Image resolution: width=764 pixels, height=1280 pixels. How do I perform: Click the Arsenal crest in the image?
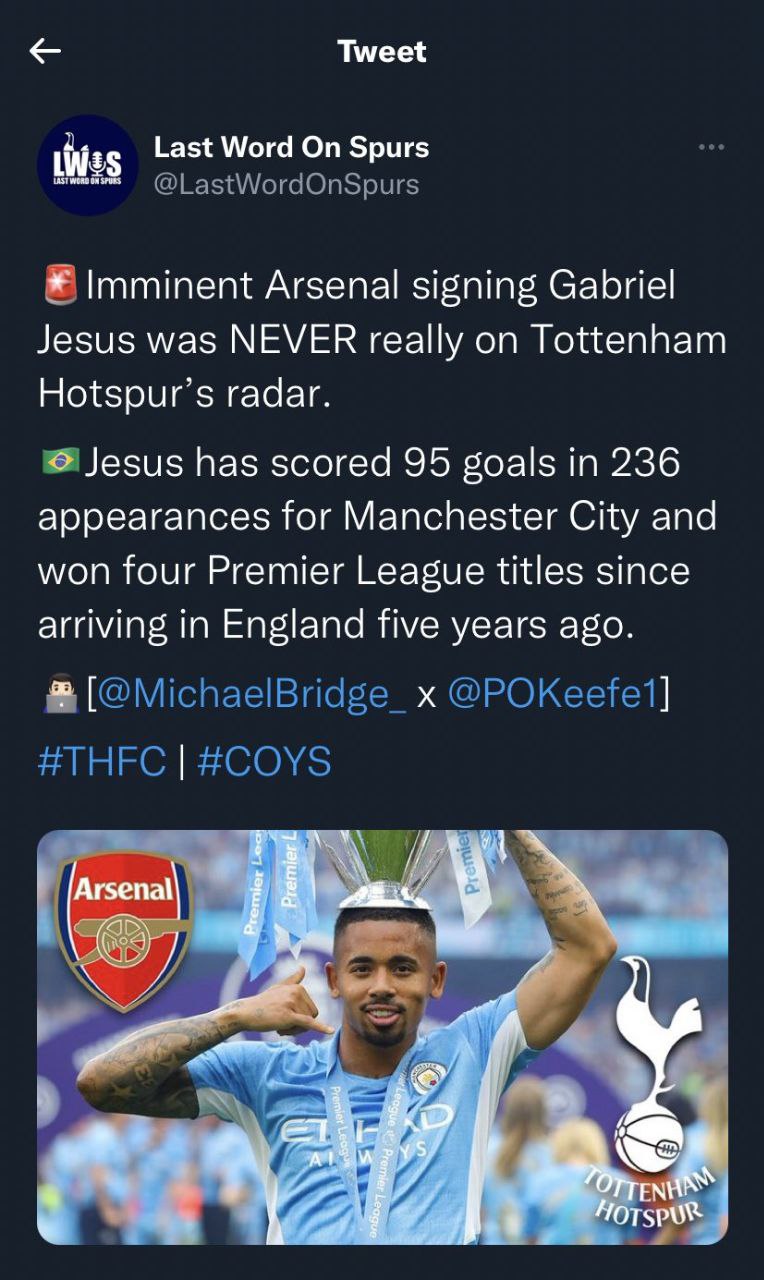(123, 928)
